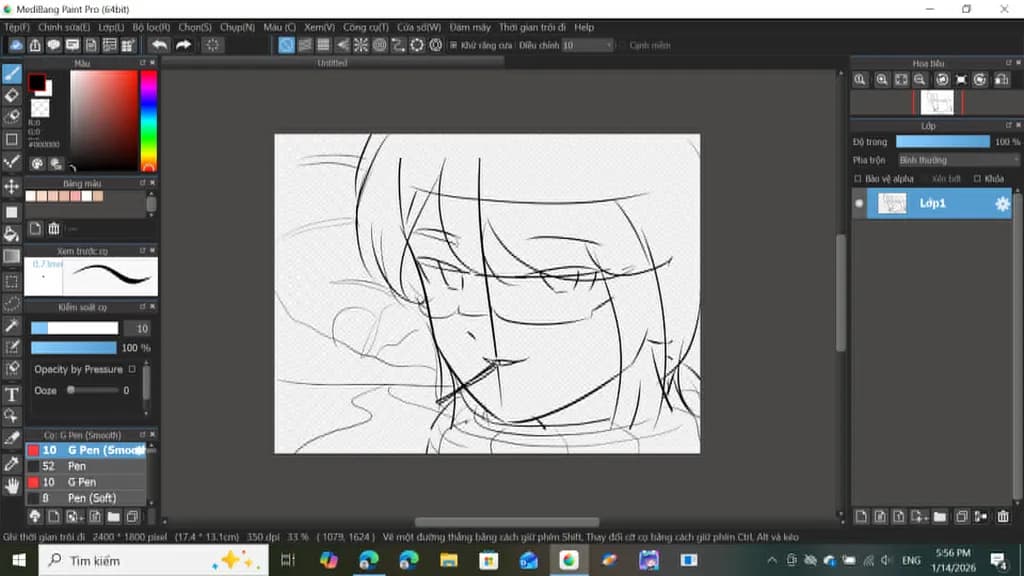Open the Điều chỉnh value dropdown
The width and height of the screenshot is (1024, 576).
pos(588,45)
